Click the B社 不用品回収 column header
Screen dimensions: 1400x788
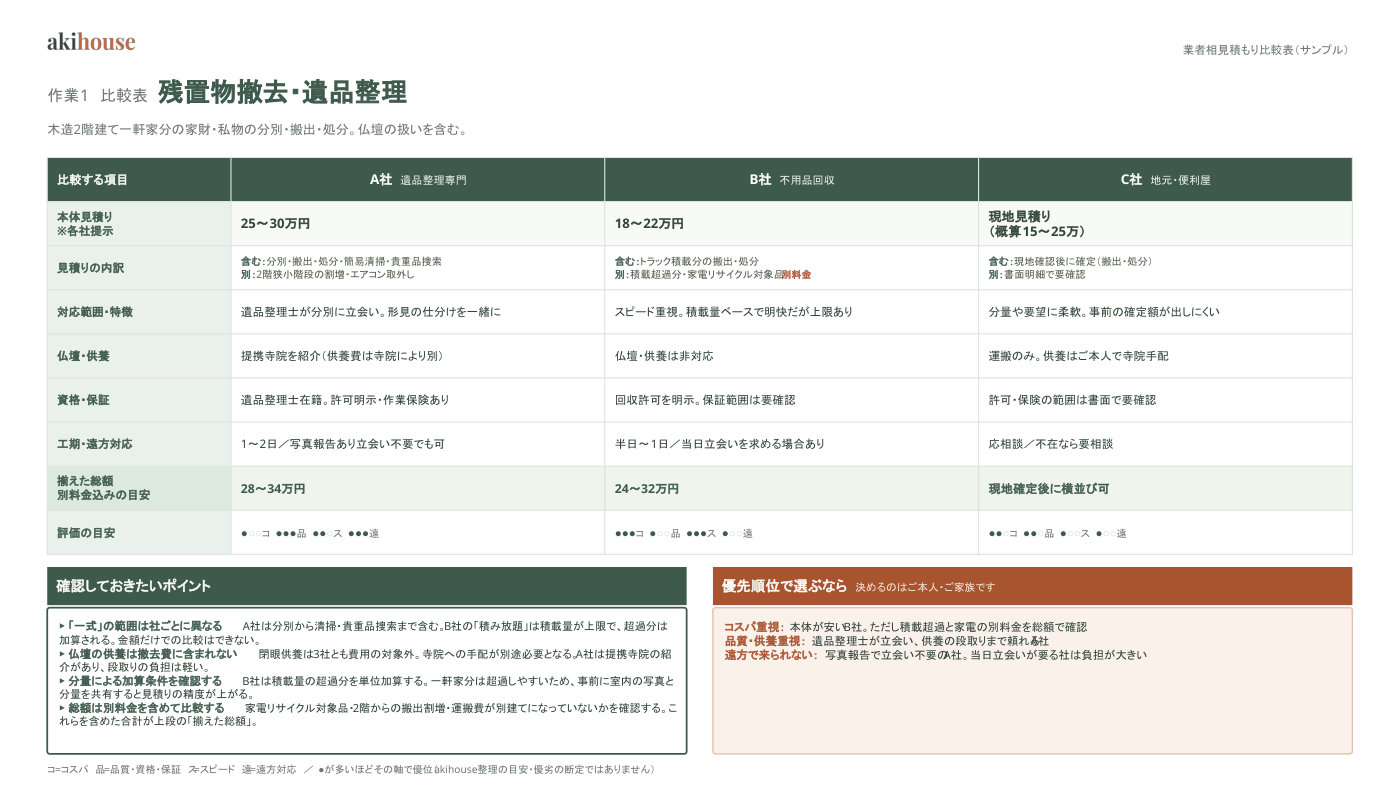tap(792, 180)
